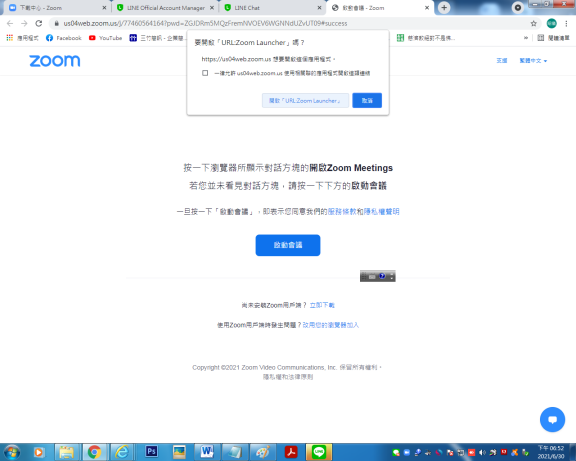The image size is (576, 461).
Task: Switch to the LINE Official Account Manager tab
Action: (x=165, y=8)
